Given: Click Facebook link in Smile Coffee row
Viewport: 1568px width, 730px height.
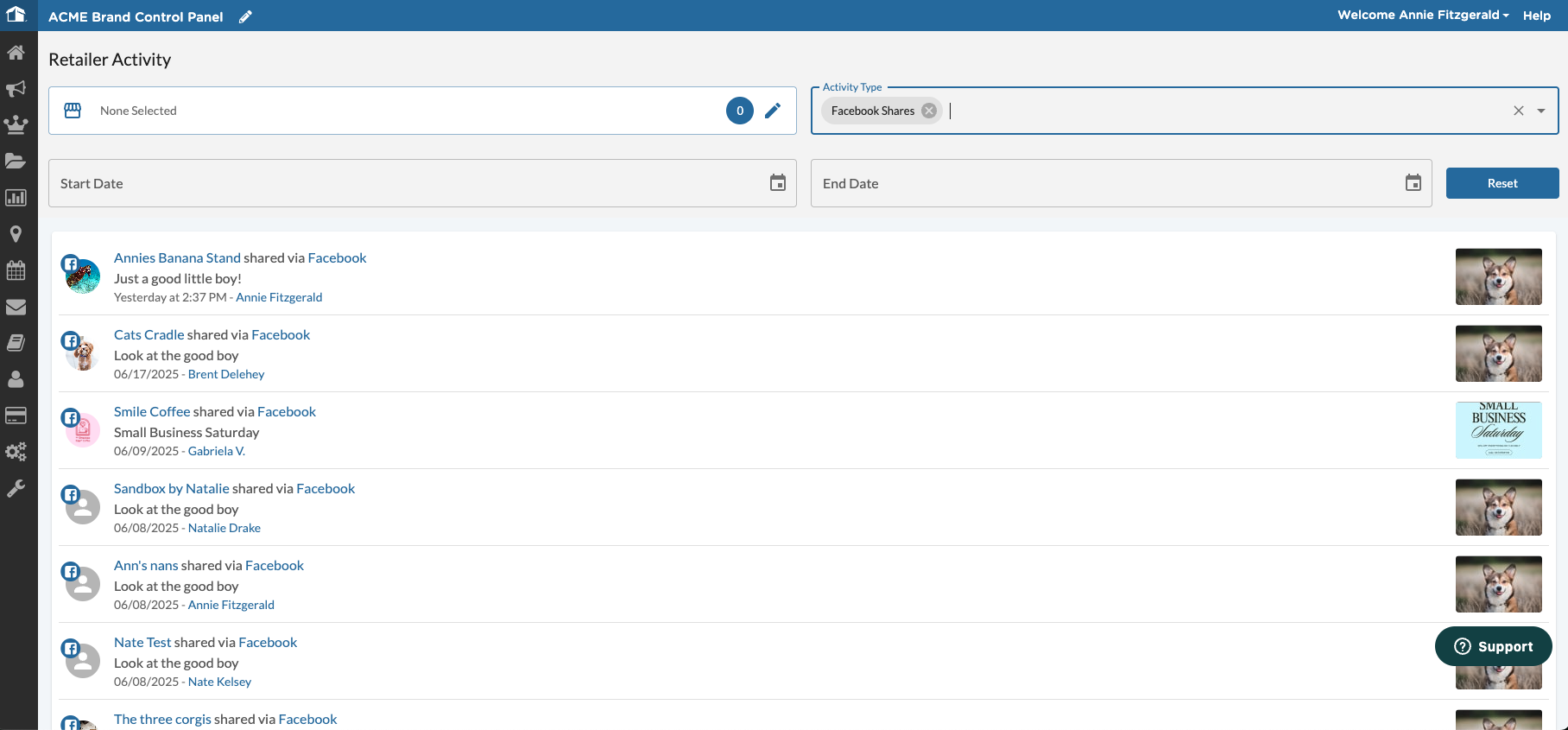Looking at the screenshot, I should (x=287, y=411).
